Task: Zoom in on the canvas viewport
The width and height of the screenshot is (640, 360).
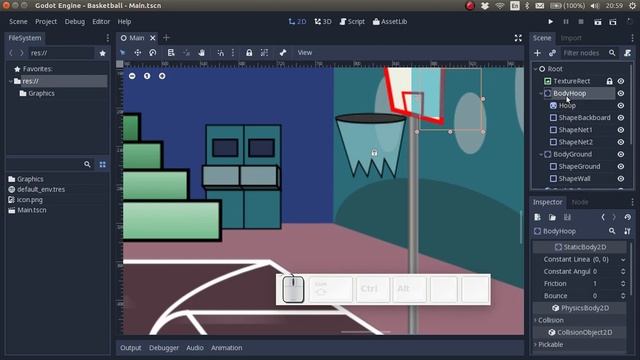Action: 162,76
